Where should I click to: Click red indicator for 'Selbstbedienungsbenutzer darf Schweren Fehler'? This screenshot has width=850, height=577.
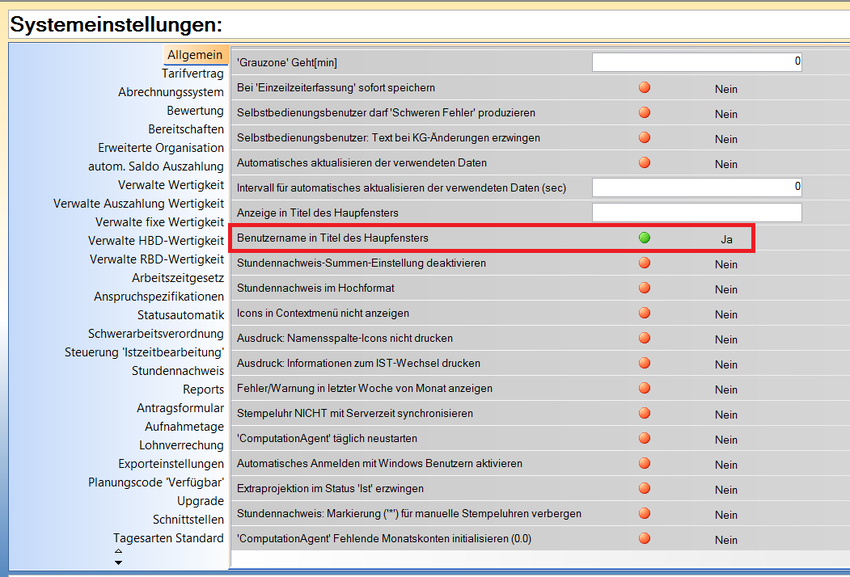click(x=644, y=113)
